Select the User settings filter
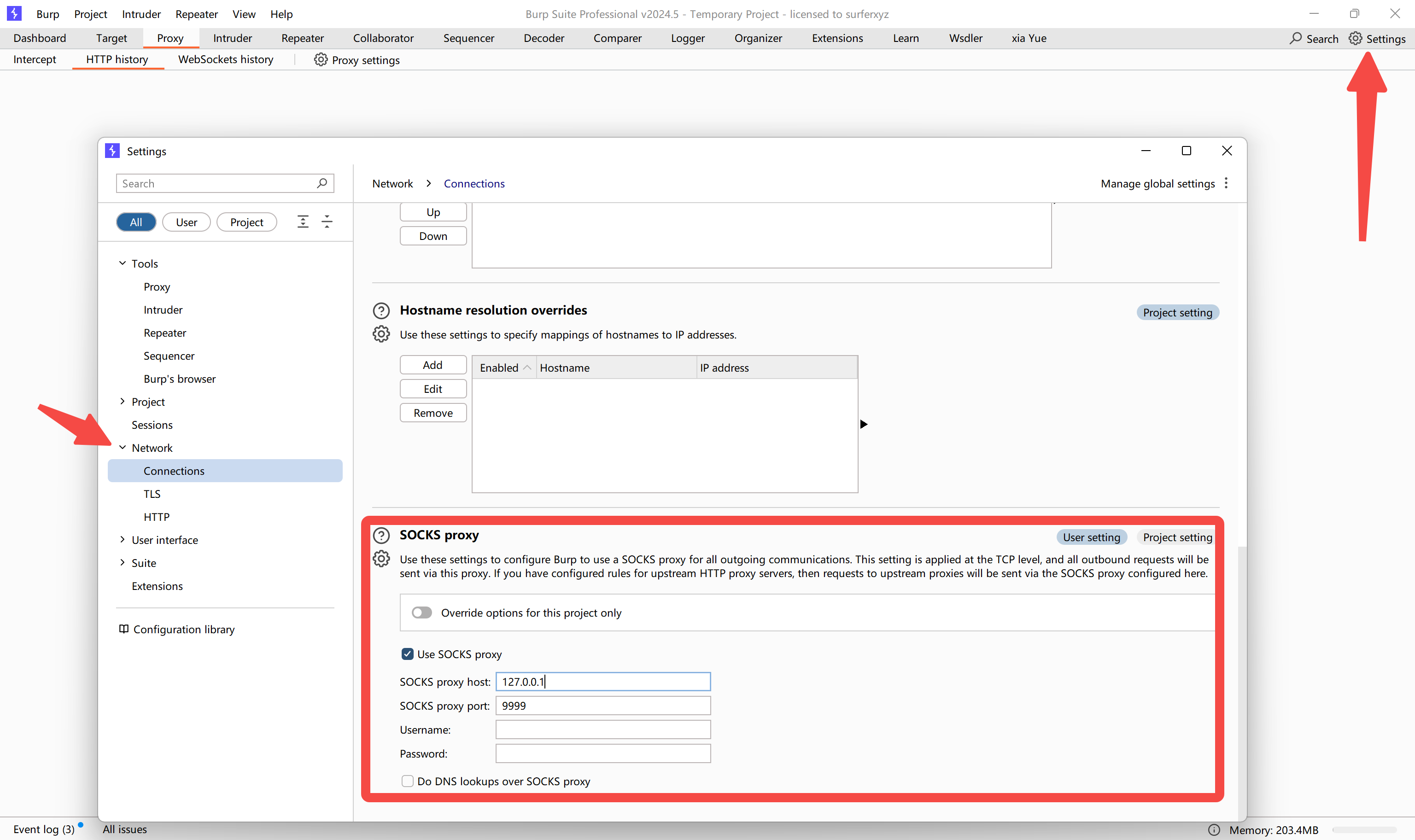The width and height of the screenshot is (1415, 840). 186,222
